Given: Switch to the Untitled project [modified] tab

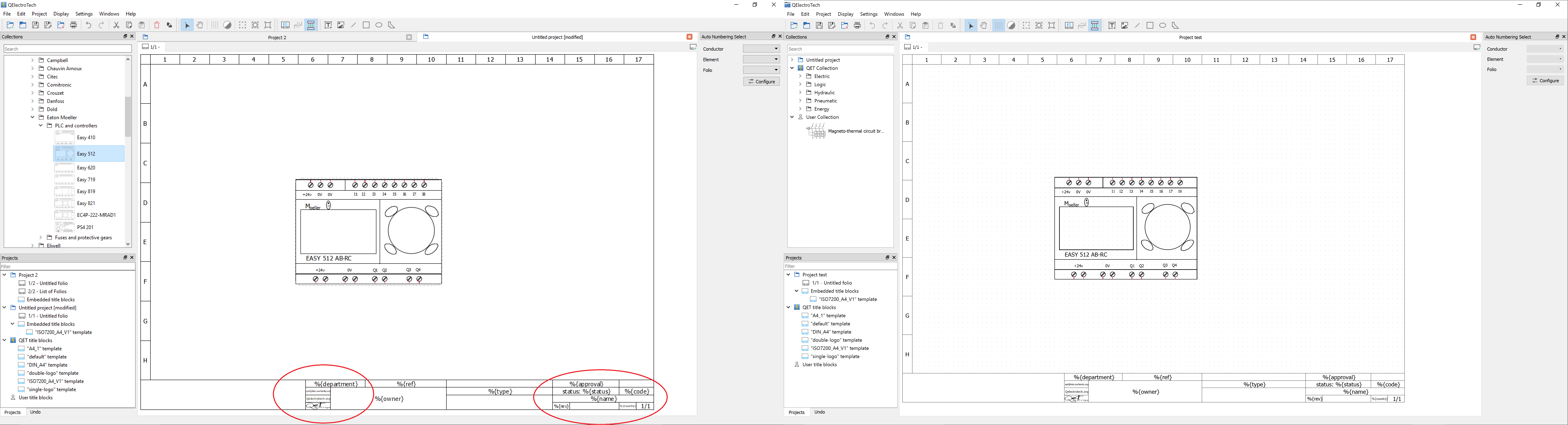Looking at the screenshot, I should point(557,37).
